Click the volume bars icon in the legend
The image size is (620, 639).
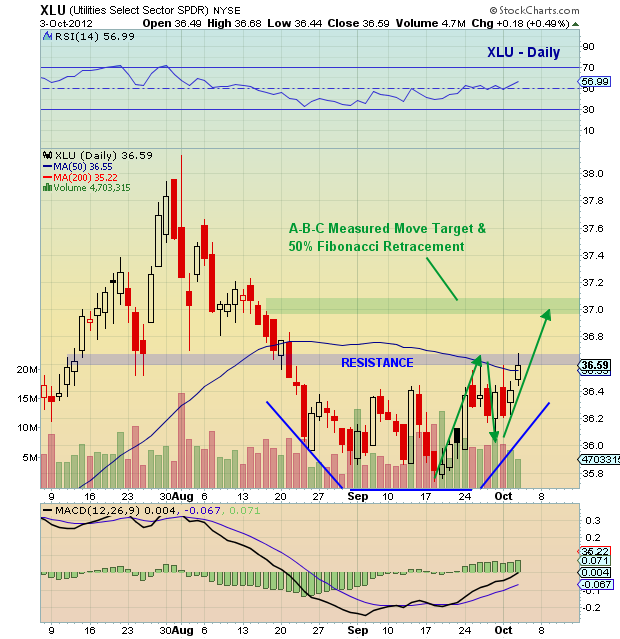click(x=47, y=187)
